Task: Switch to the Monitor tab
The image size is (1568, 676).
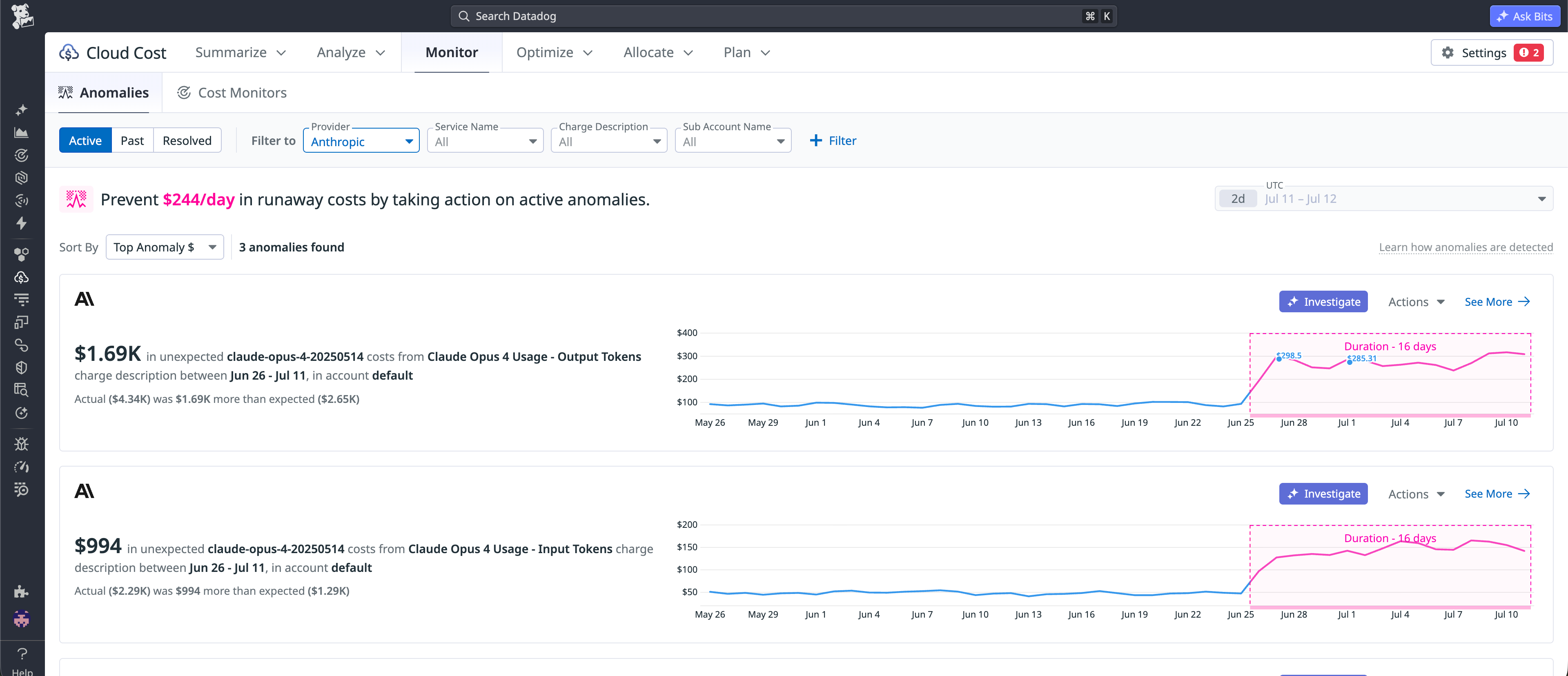Action: (x=452, y=52)
